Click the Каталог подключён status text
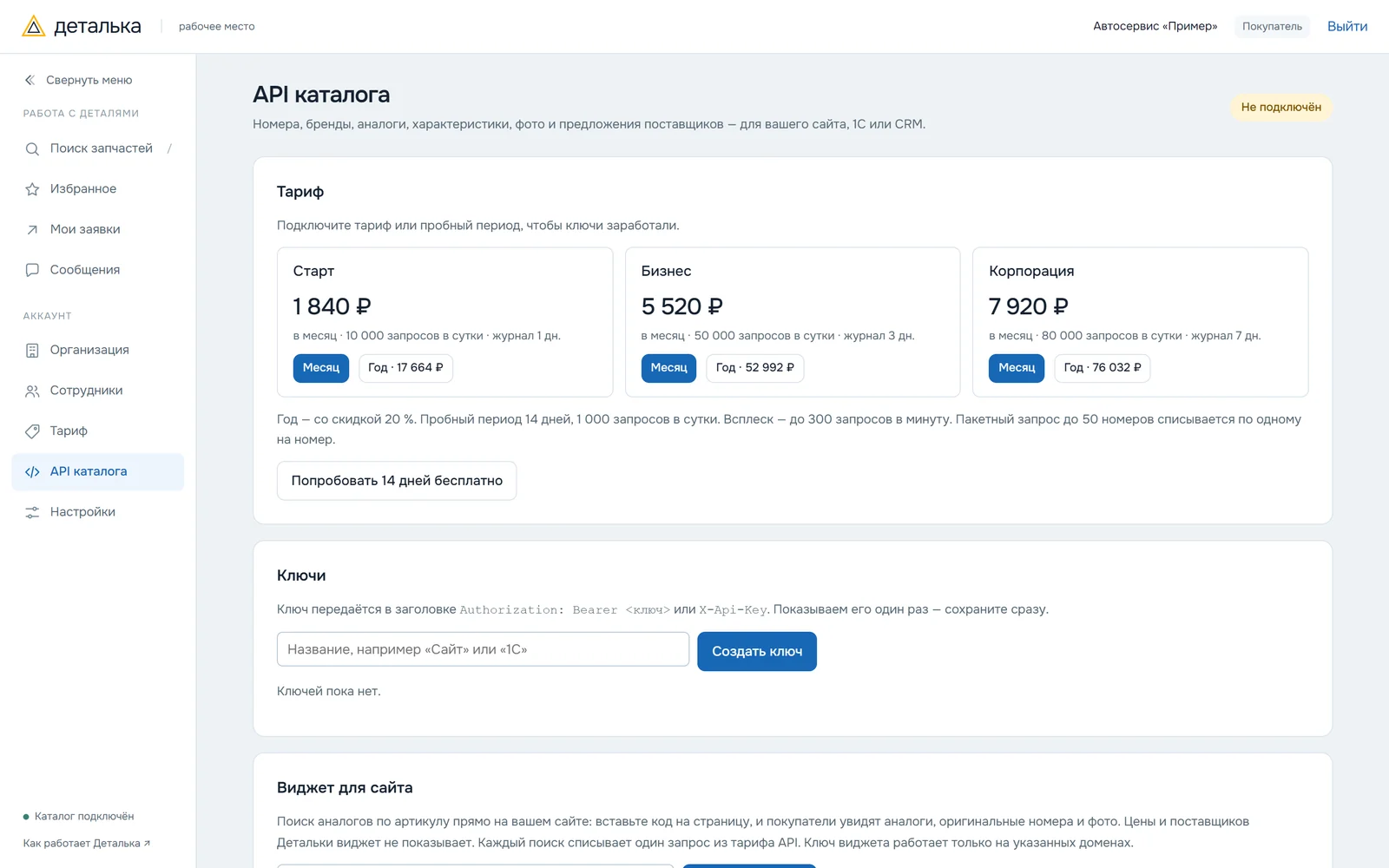Screen dimensions: 1389x868 pos(84,817)
